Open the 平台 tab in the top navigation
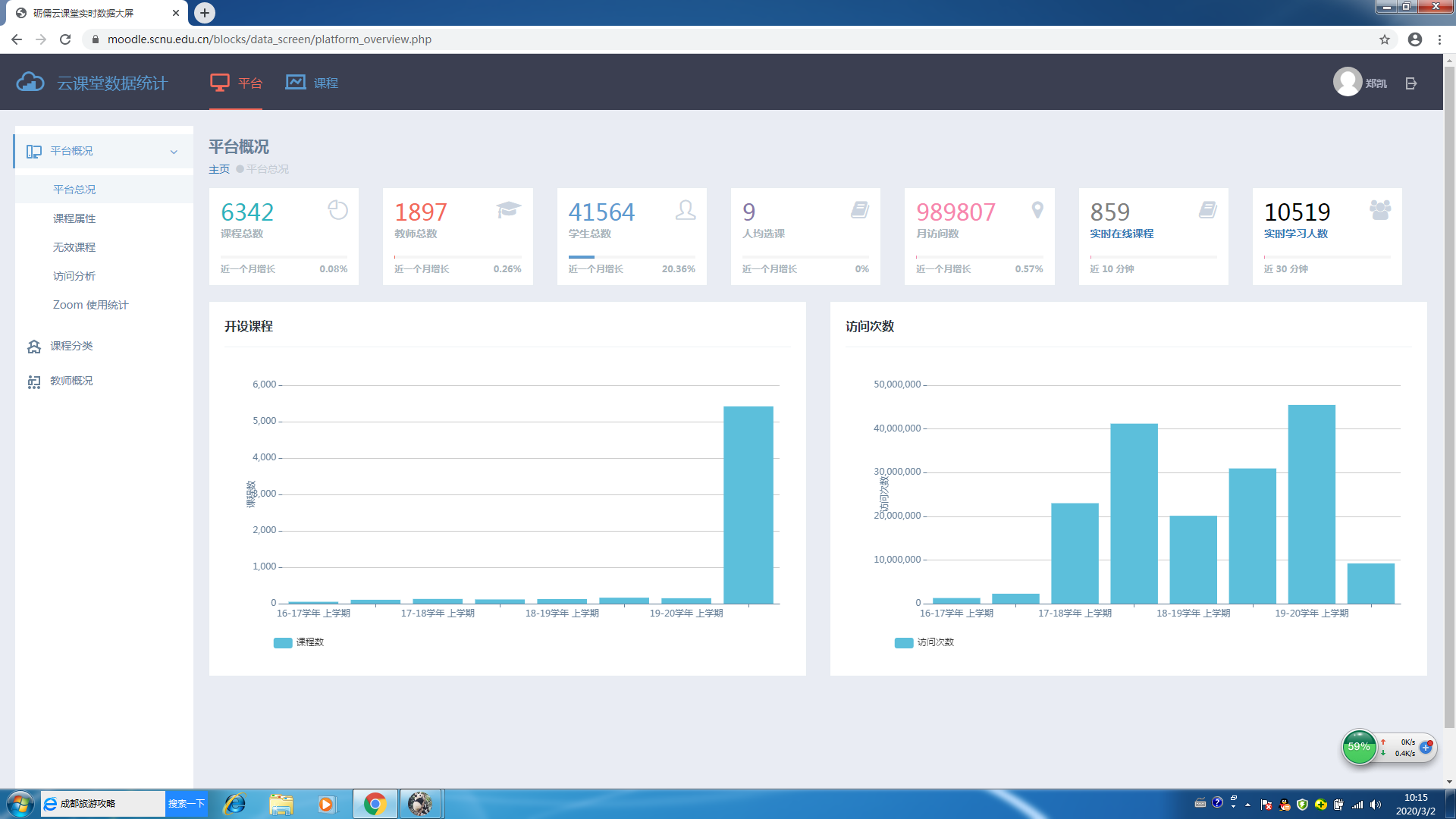1456x819 pixels. [x=236, y=83]
